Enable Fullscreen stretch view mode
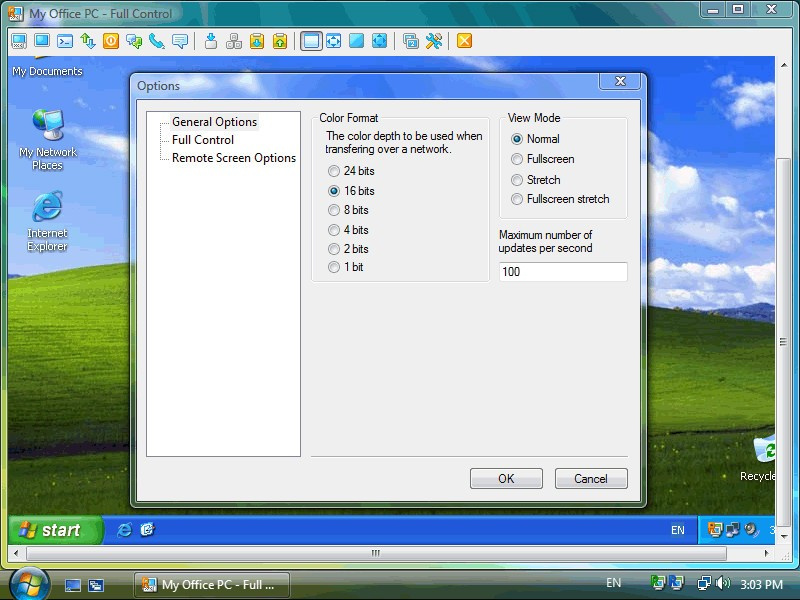Image resolution: width=800 pixels, height=600 pixels. click(x=560, y=199)
